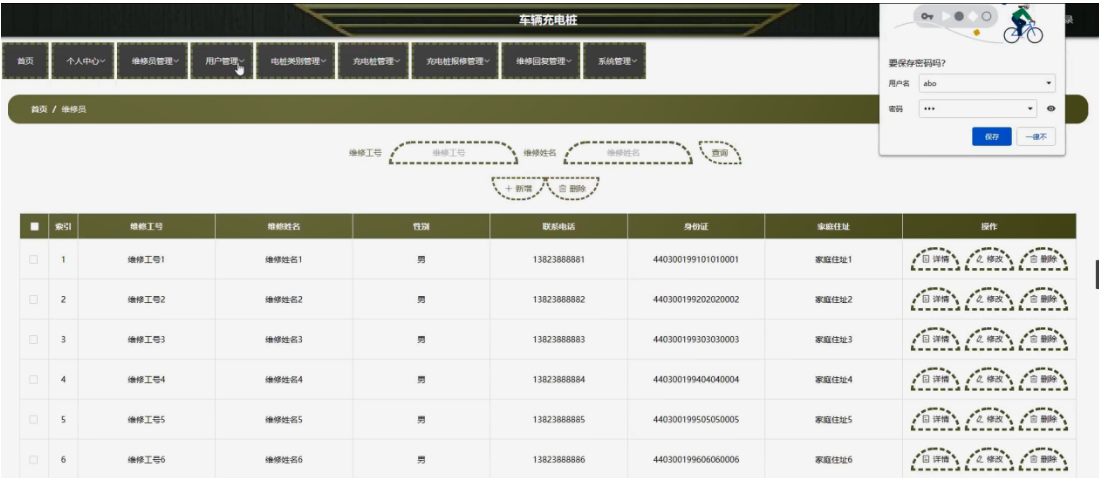Open 详情 for 维修工号5

tap(936, 419)
